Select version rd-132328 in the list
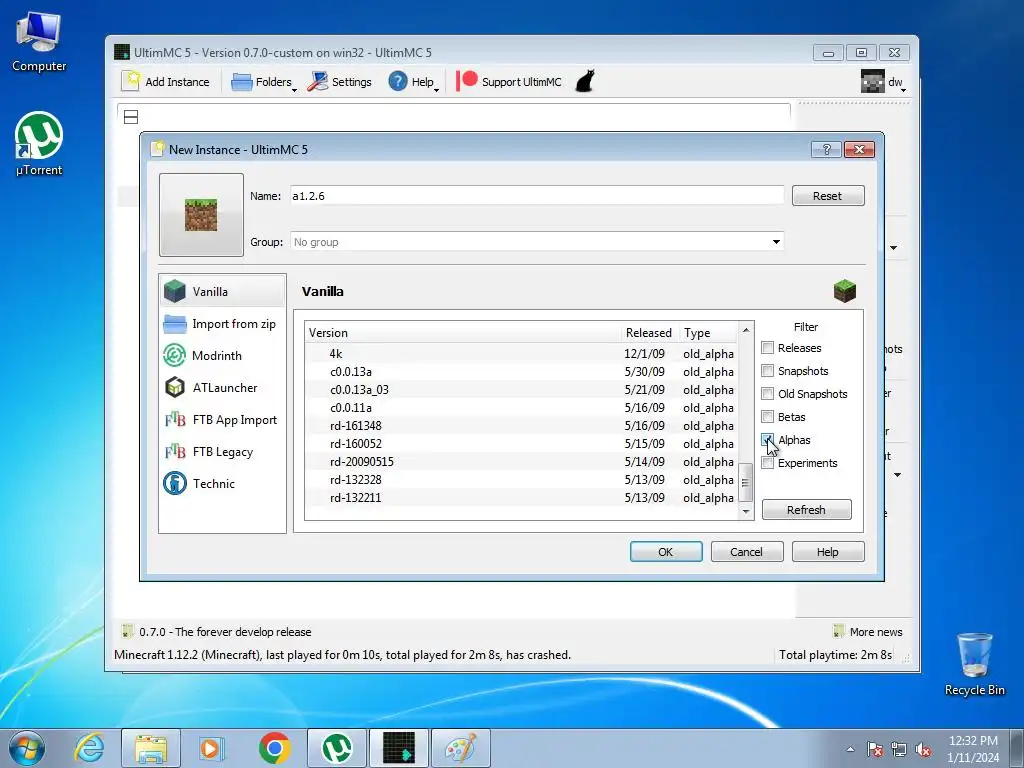This screenshot has width=1024, height=768. [522, 479]
